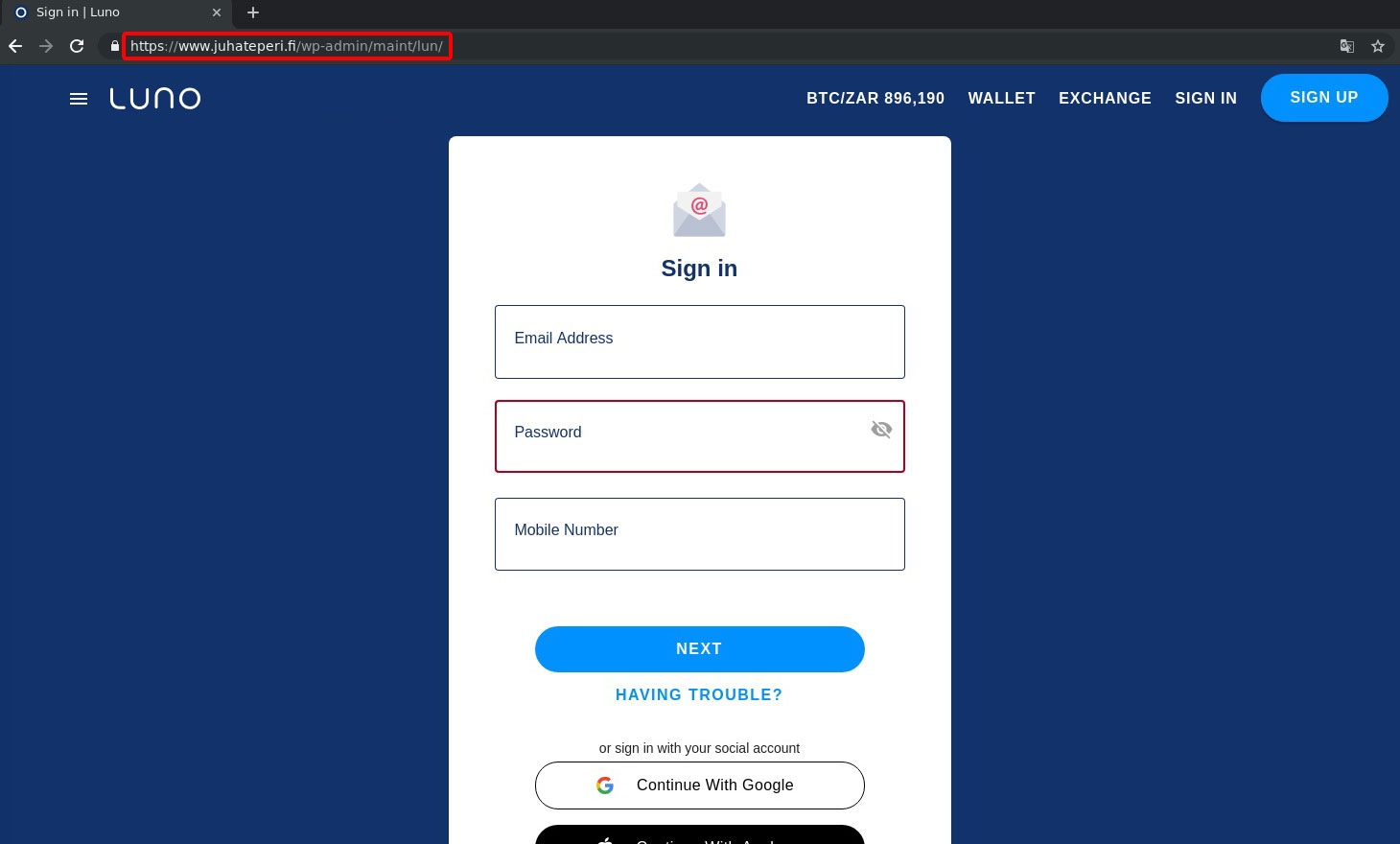Toggle password visibility eye icon
Viewport: 1400px width, 844px height.
[x=881, y=430]
